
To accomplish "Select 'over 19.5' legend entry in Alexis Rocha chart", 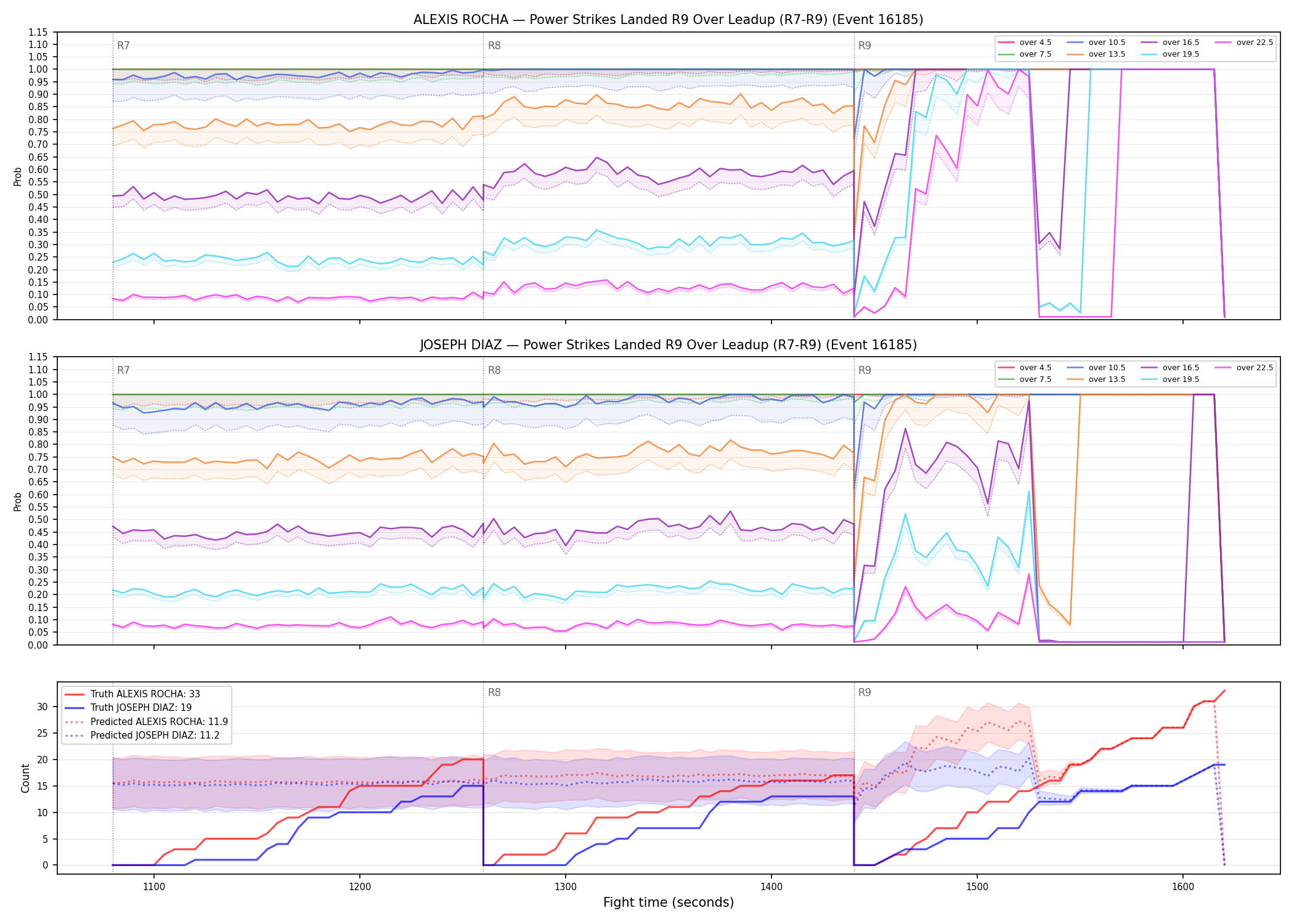I will click(x=1170, y=54).
